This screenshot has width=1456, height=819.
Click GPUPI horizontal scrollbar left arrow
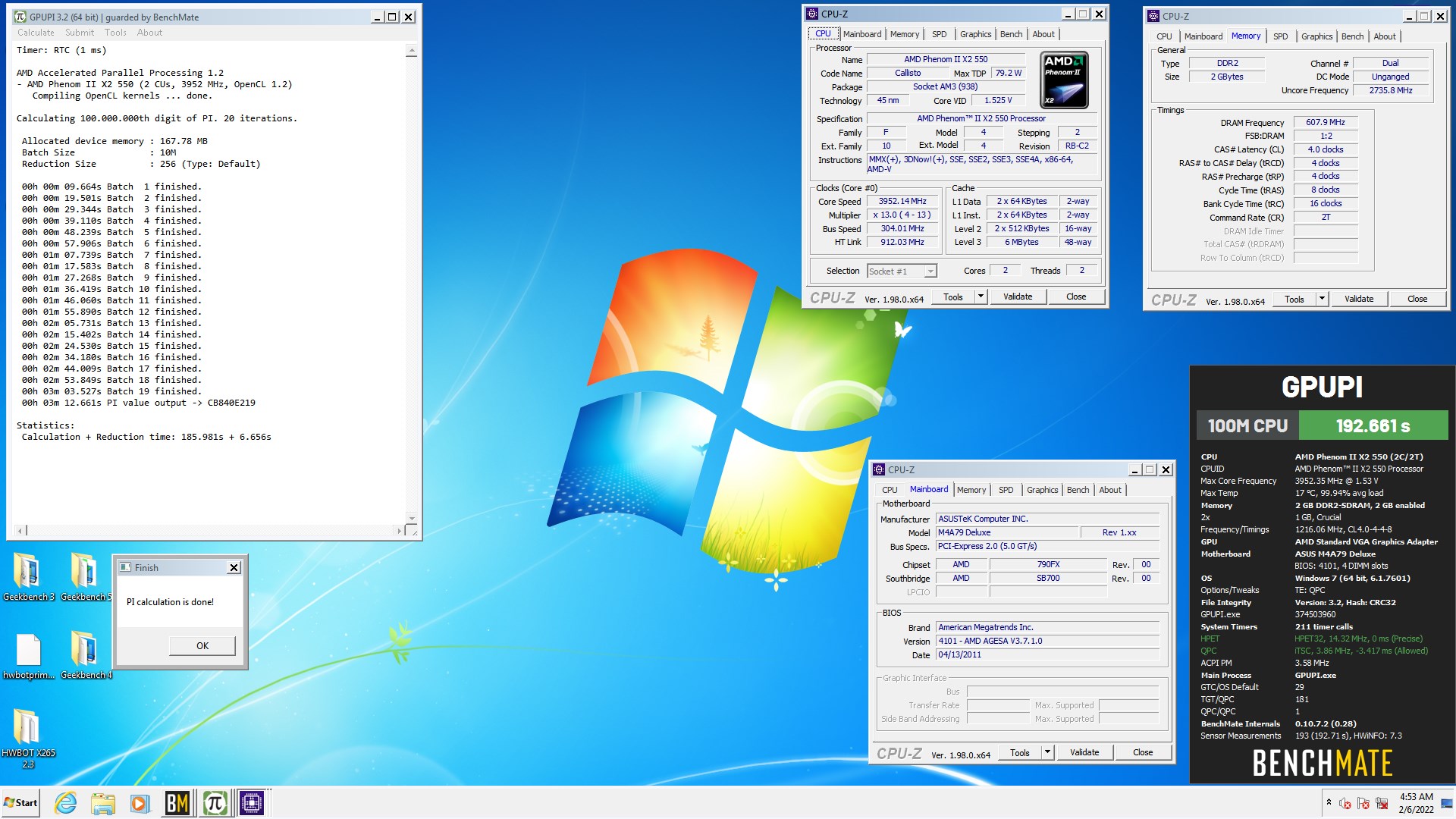point(20,531)
